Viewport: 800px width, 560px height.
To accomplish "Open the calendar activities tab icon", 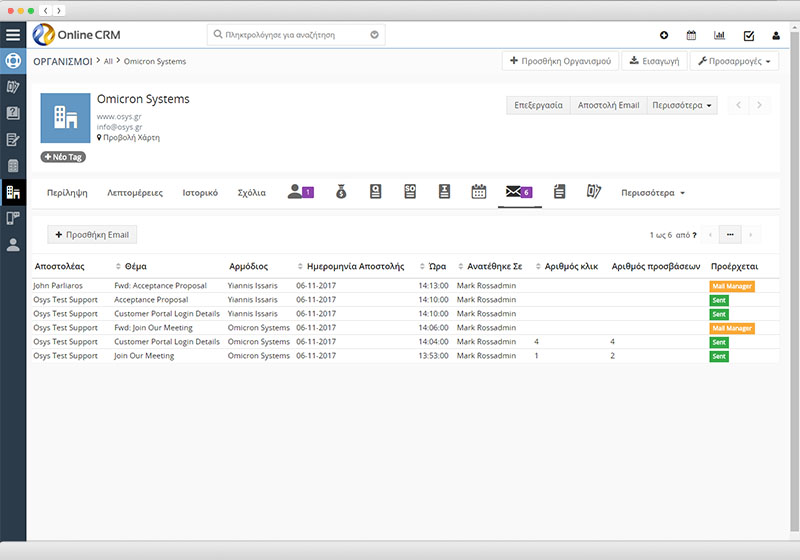I will [479, 192].
